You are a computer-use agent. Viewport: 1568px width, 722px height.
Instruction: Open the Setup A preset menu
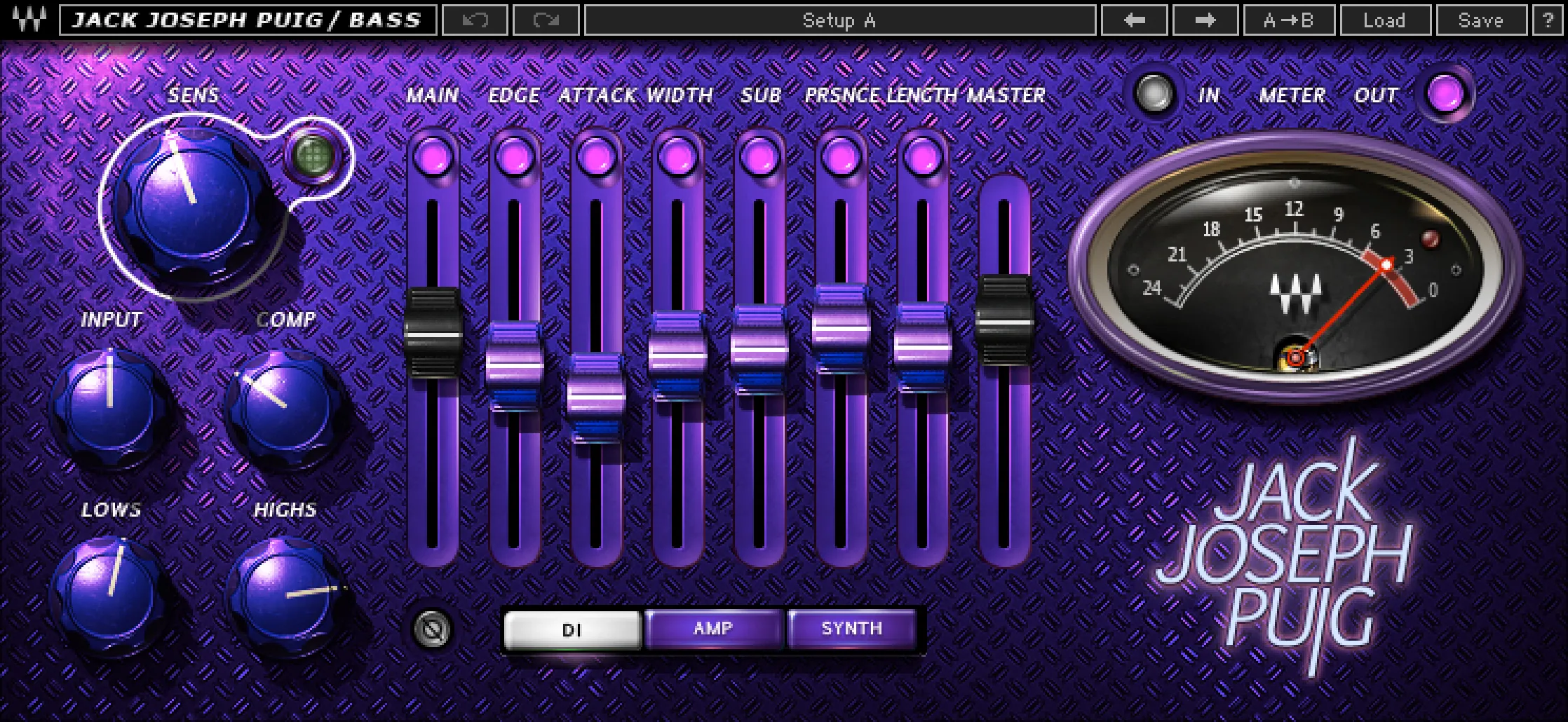click(x=839, y=20)
